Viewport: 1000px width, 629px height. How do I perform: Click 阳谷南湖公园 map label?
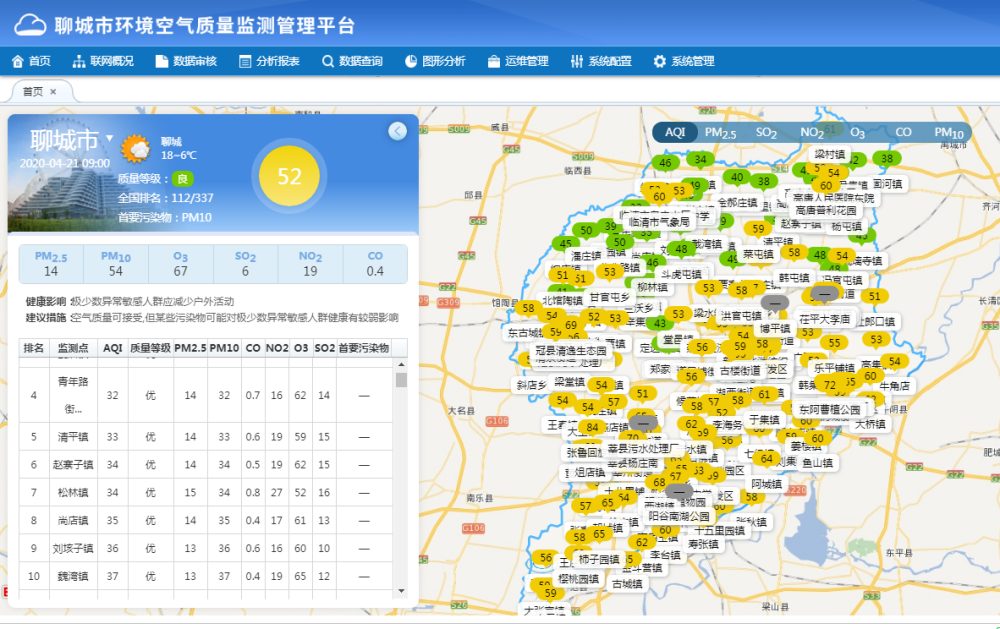(x=679, y=516)
